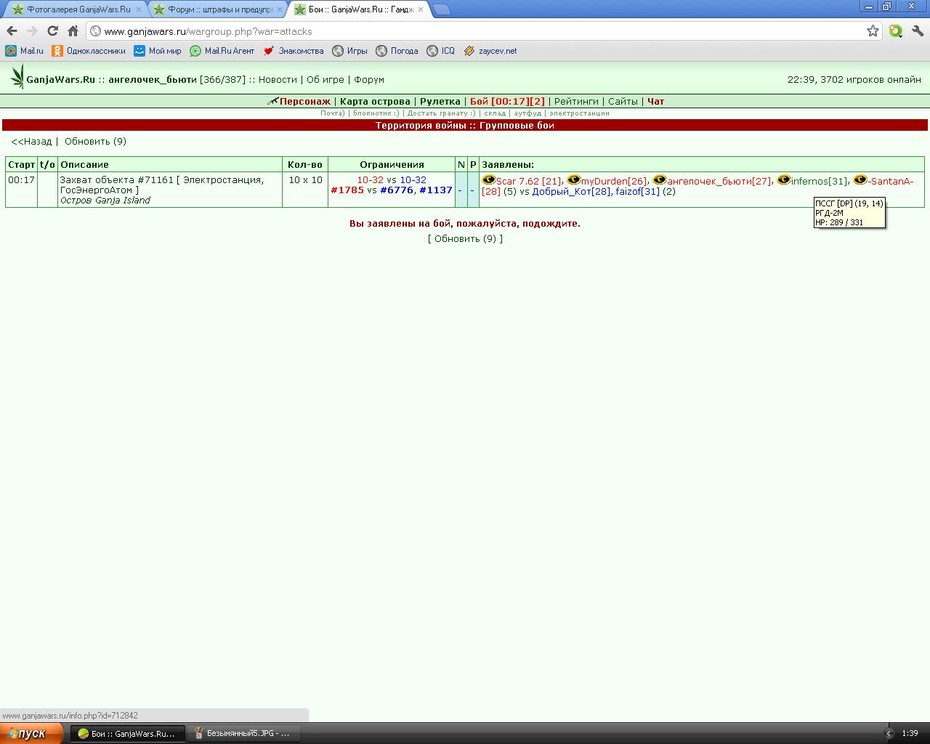Viewport: 930px width, 744px height.
Task: Open the Бой [00:17][2] menu item
Action: [x=507, y=101]
